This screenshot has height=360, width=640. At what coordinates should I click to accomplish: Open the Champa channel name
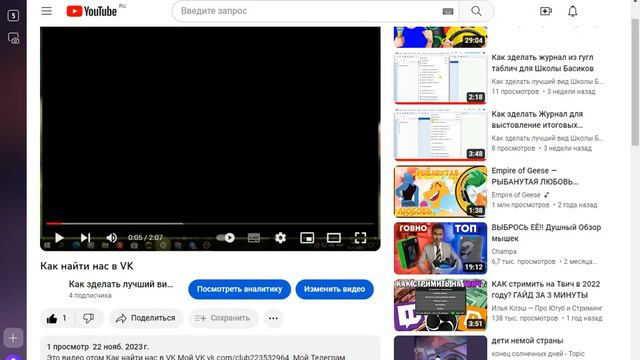click(504, 251)
